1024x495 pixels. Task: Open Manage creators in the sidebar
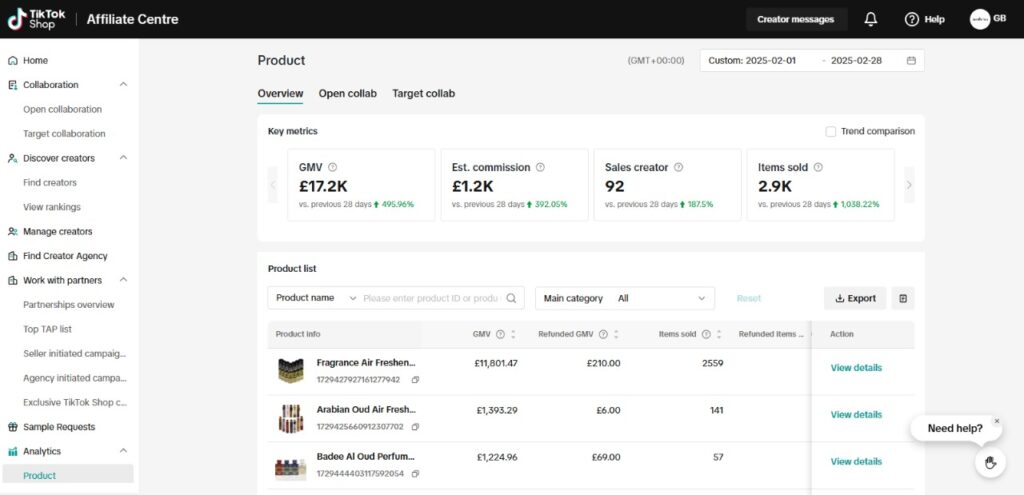tap(57, 232)
